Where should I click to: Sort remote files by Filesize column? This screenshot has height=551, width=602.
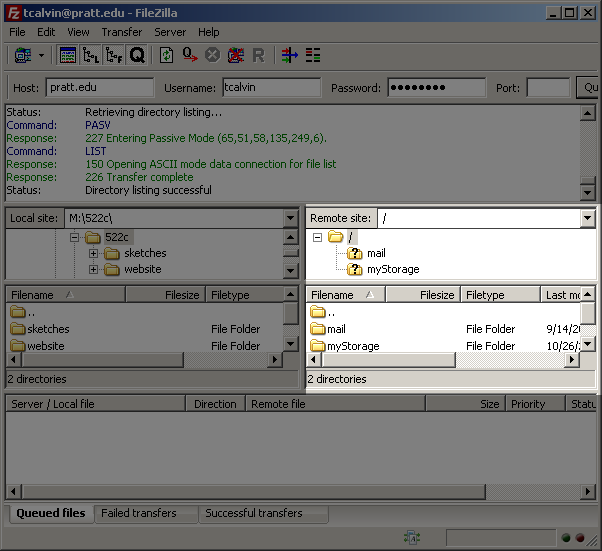[x=423, y=295]
